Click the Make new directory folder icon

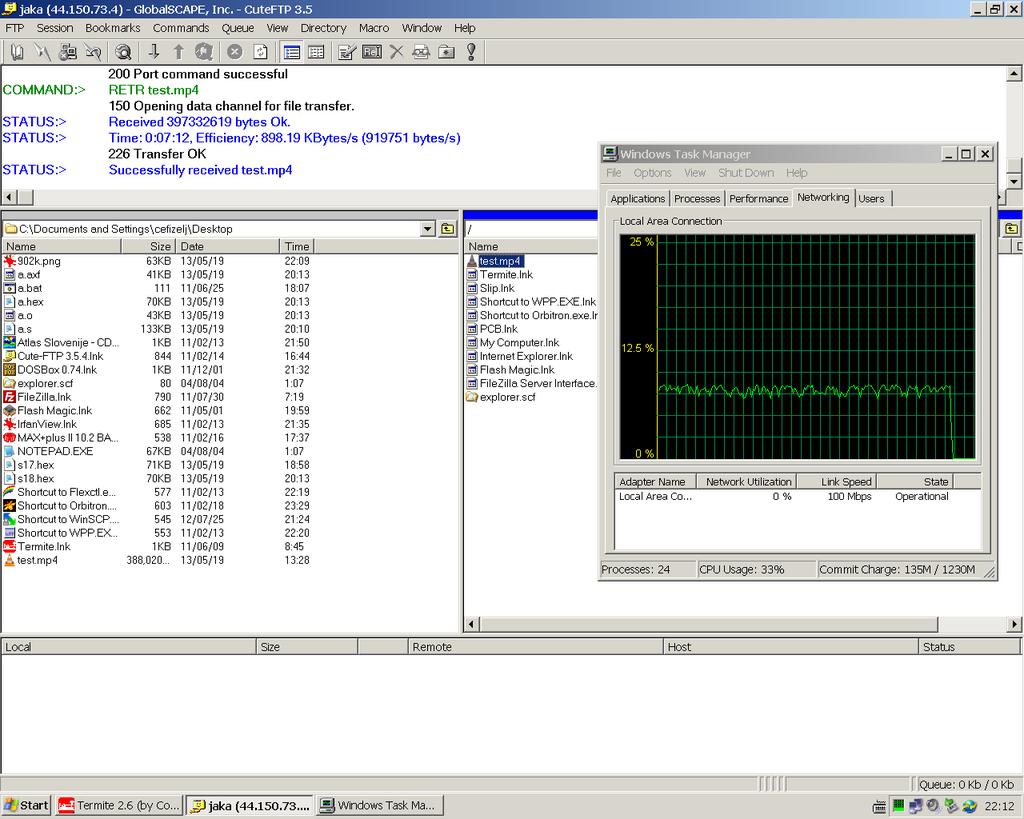pos(447,52)
